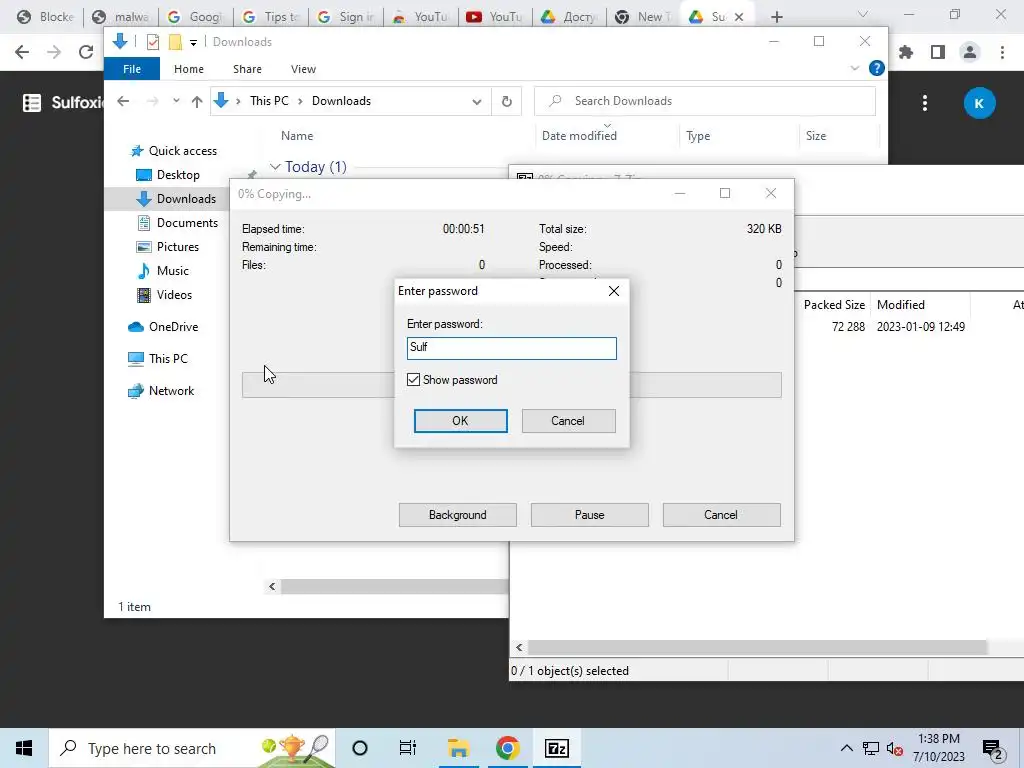The height and width of the screenshot is (768, 1024).
Task: Sort 7-Zip list by Modified column
Action: [901, 305]
